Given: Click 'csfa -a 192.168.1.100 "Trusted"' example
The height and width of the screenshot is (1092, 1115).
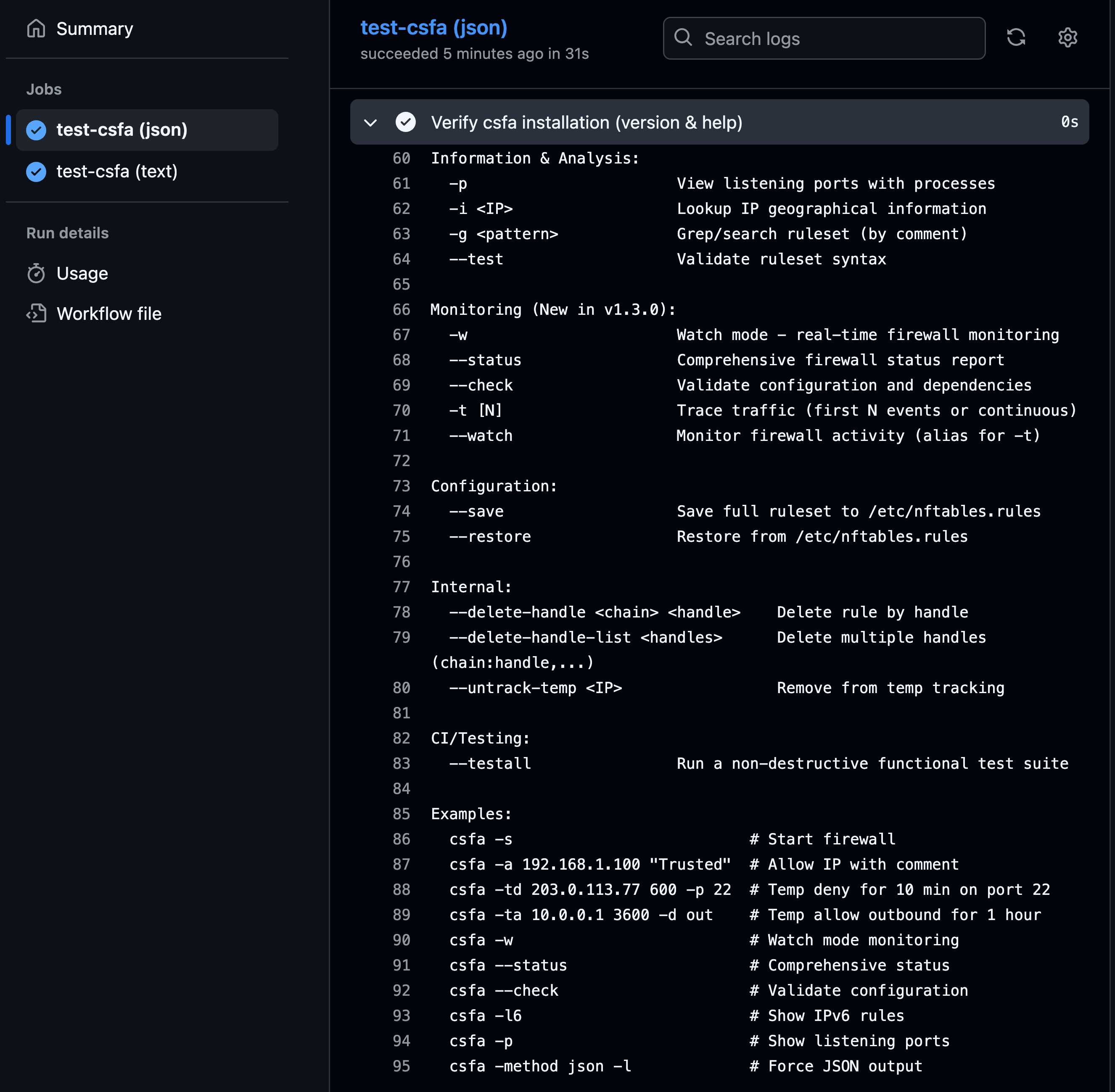Looking at the screenshot, I should click(x=590, y=865).
